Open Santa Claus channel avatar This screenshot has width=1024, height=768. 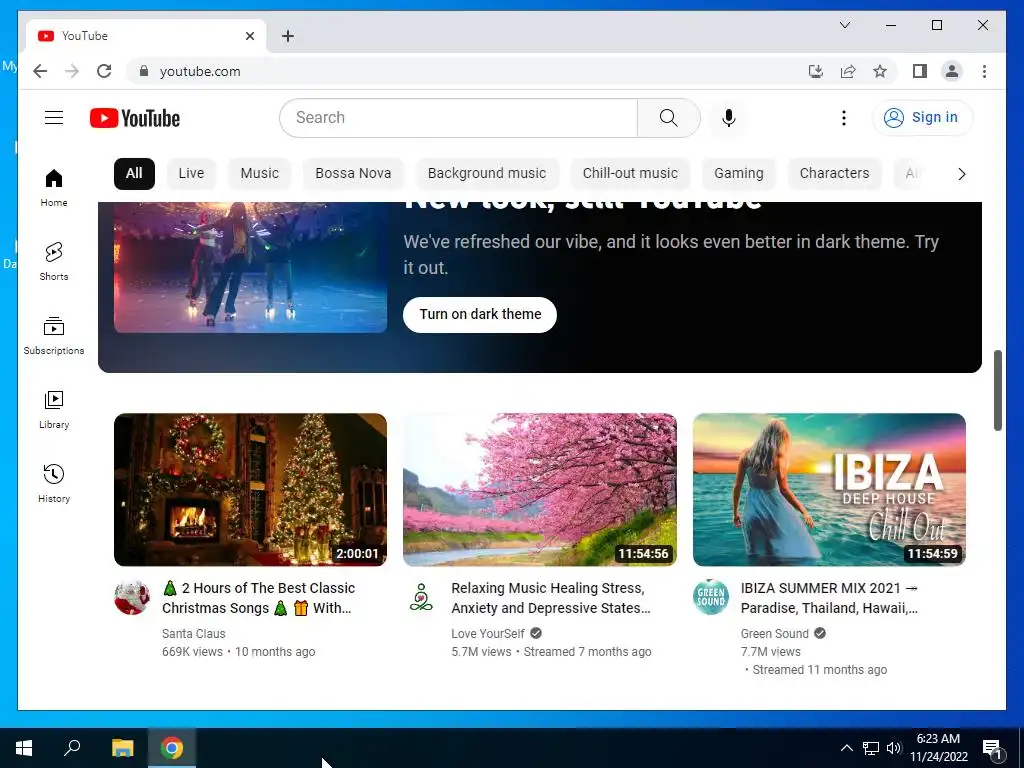132,597
